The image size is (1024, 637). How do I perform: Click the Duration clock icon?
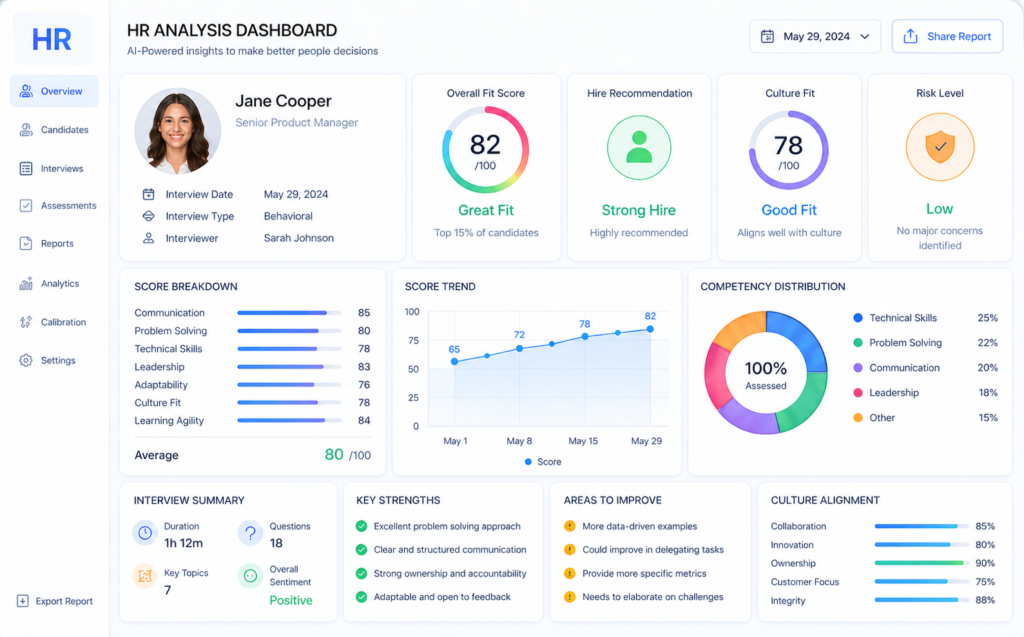[x=145, y=534]
